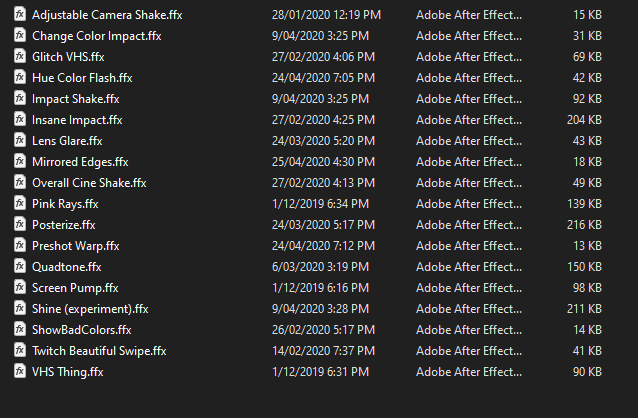
Task: Click the Lens Glare.ffx file icon
Action: pos(19,141)
